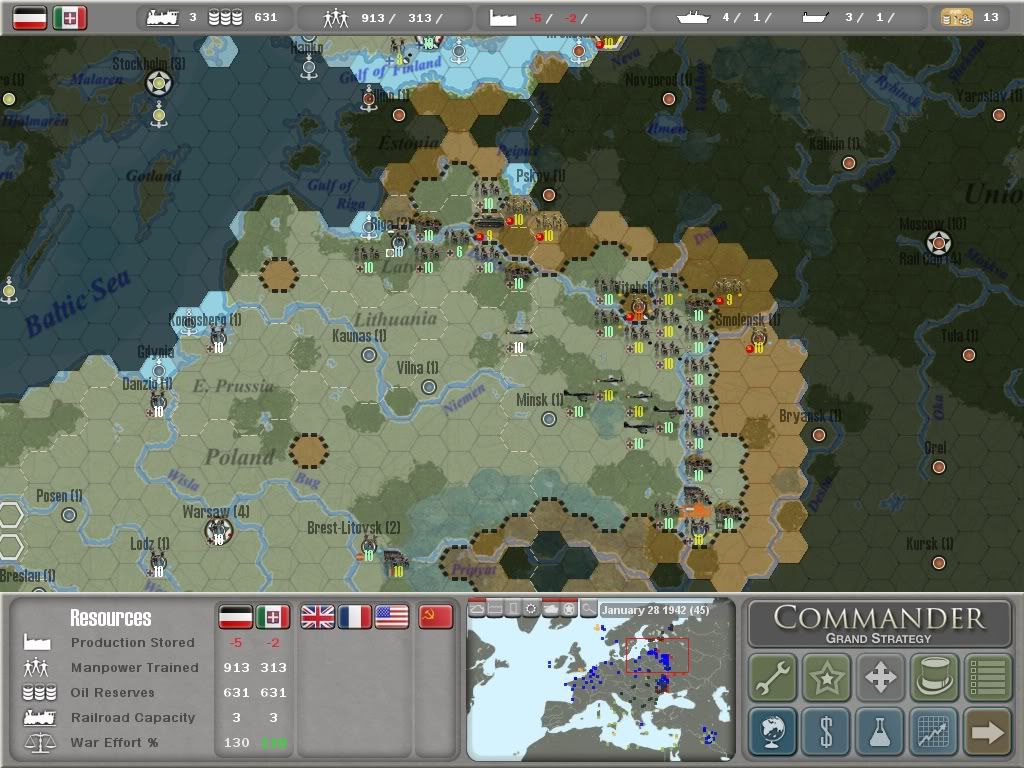Click the Orel city marker
The image size is (1024, 768).
[x=938, y=467]
